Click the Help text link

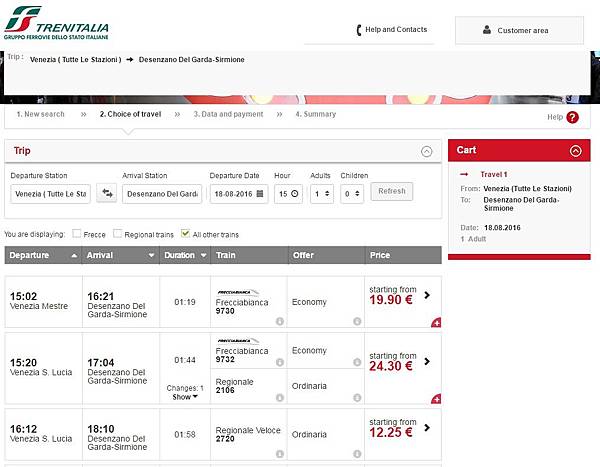pyautogui.click(x=555, y=117)
